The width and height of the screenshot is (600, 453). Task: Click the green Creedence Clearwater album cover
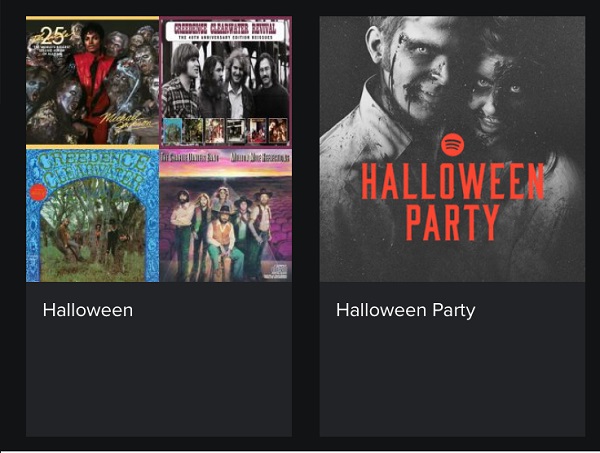tap(92, 215)
